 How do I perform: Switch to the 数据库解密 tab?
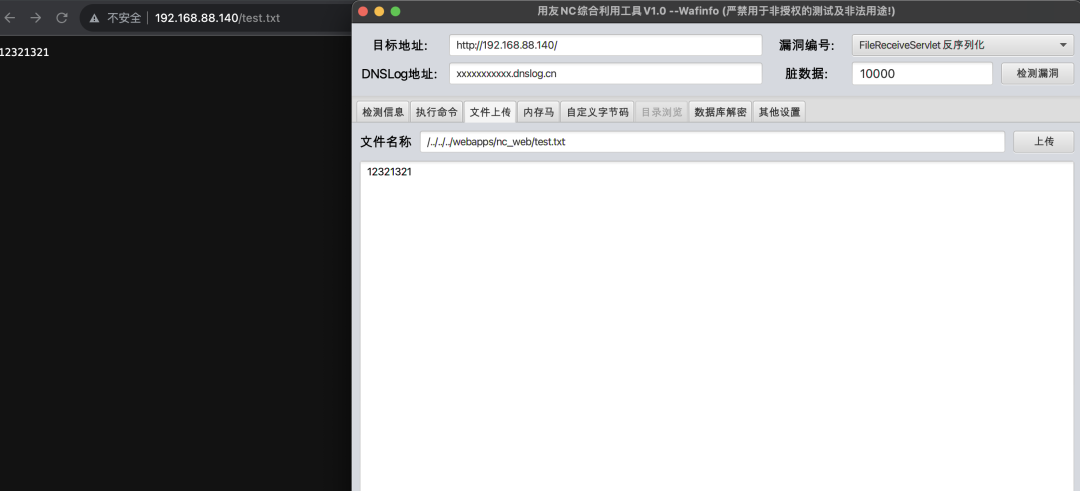[720, 112]
